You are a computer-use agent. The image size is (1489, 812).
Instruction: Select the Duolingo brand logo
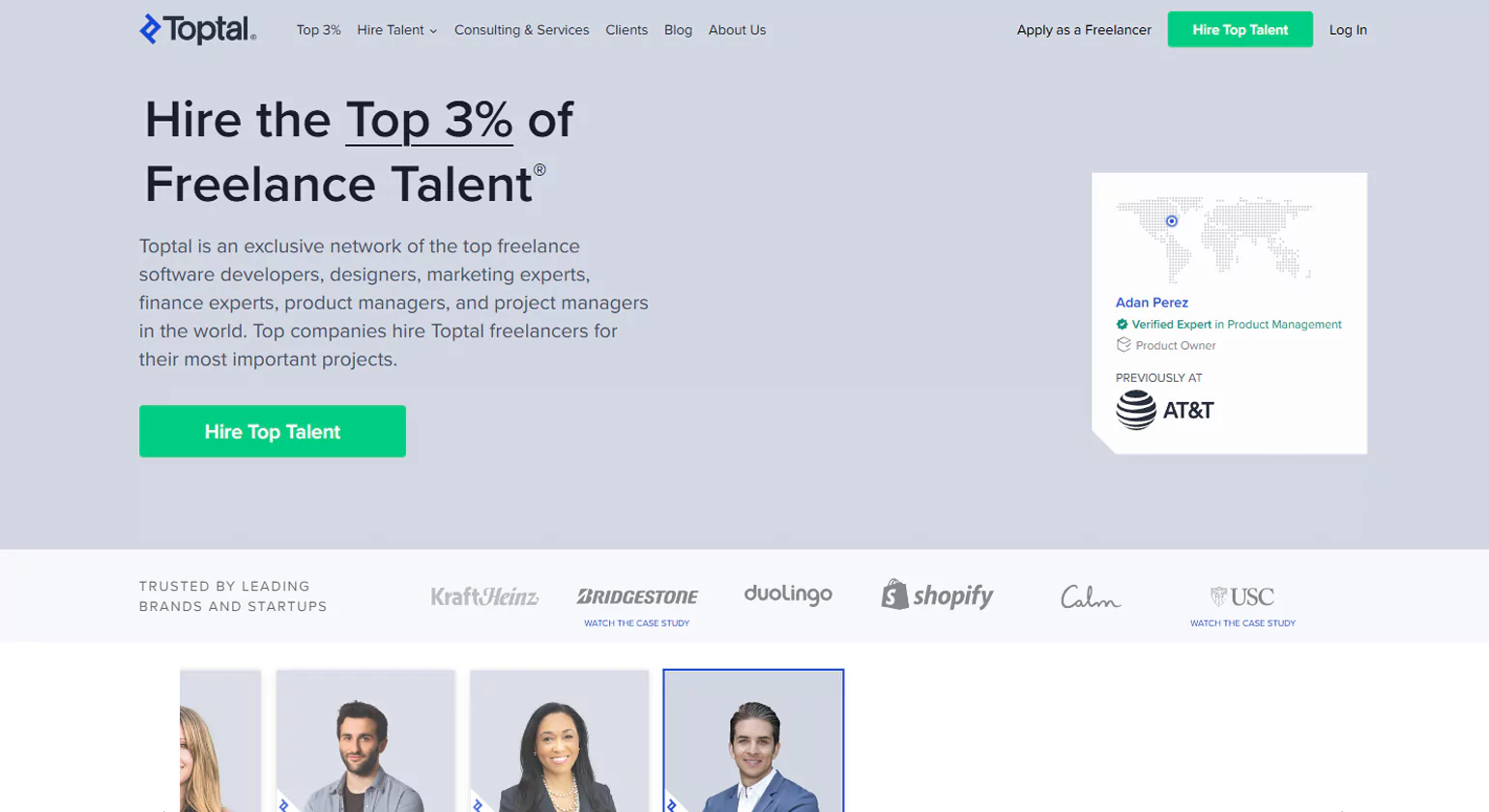click(x=786, y=596)
